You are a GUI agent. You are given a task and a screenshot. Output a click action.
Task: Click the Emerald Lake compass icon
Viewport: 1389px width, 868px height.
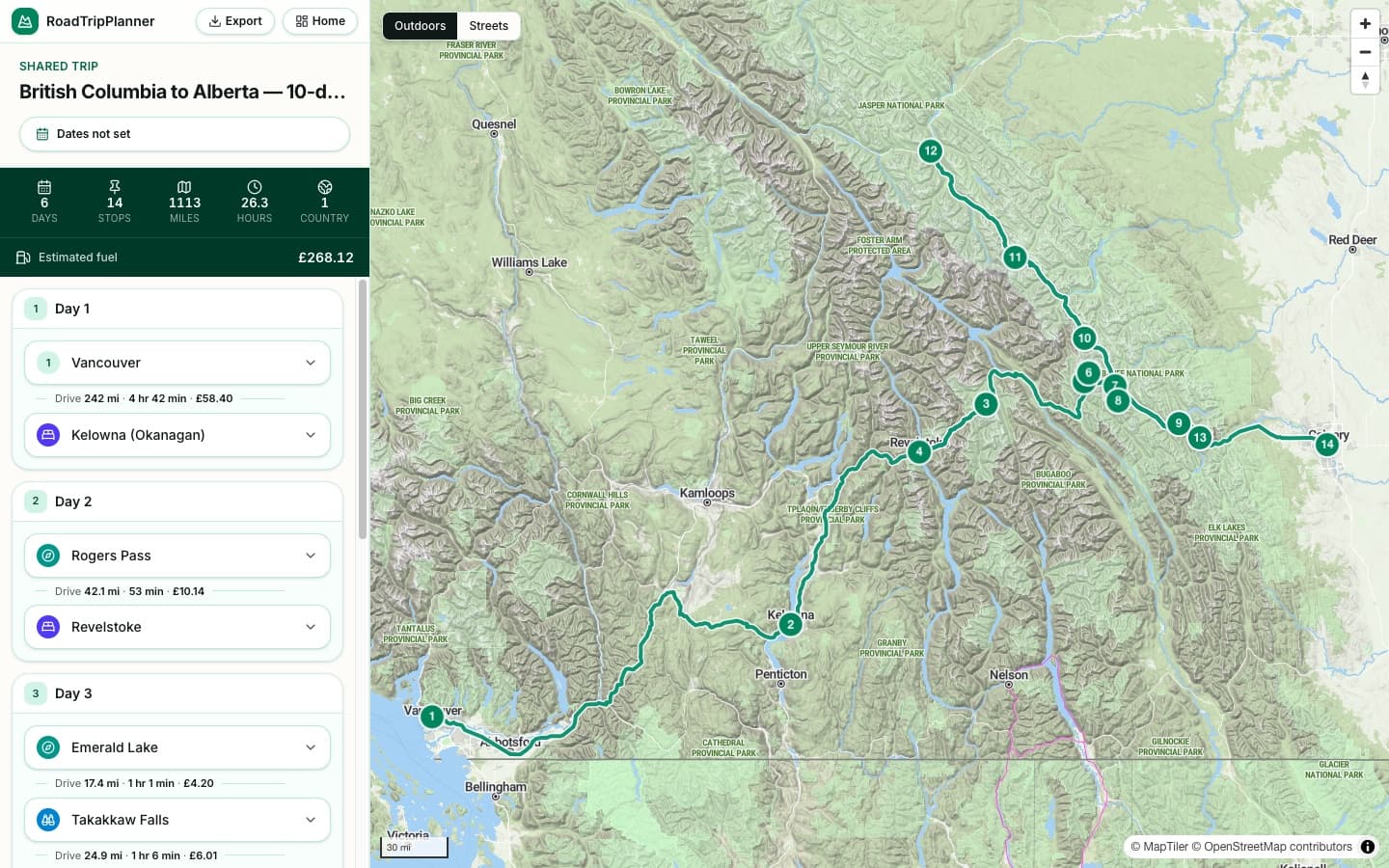point(48,747)
